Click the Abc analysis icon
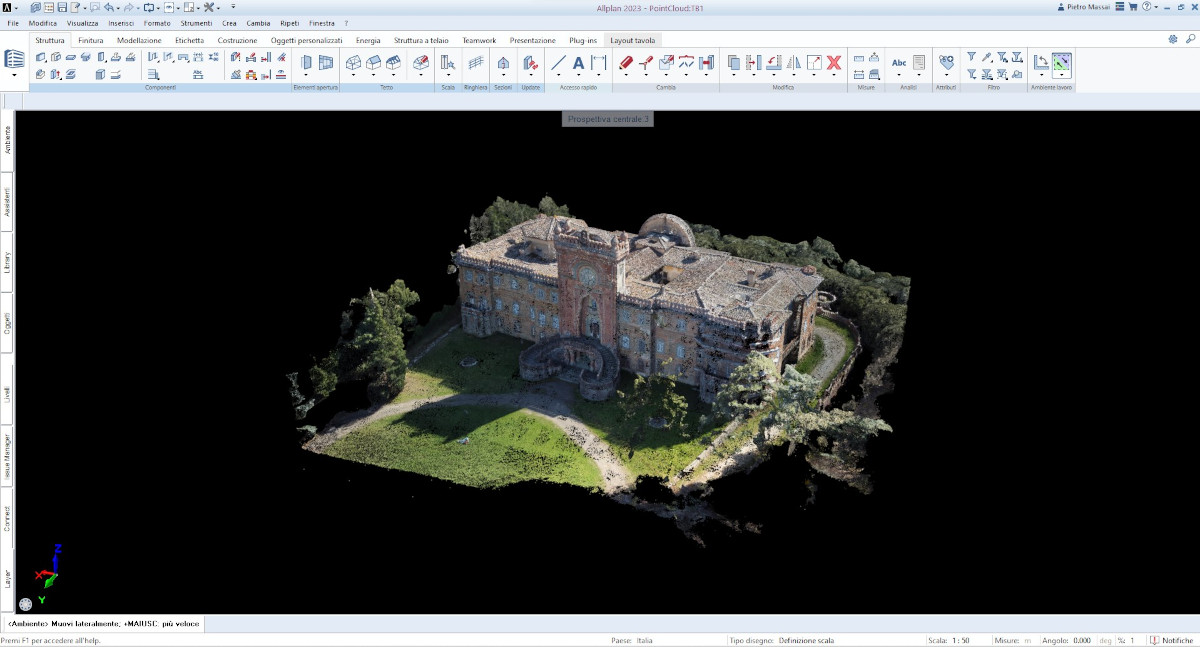This screenshot has height=647, width=1200. pos(898,63)
